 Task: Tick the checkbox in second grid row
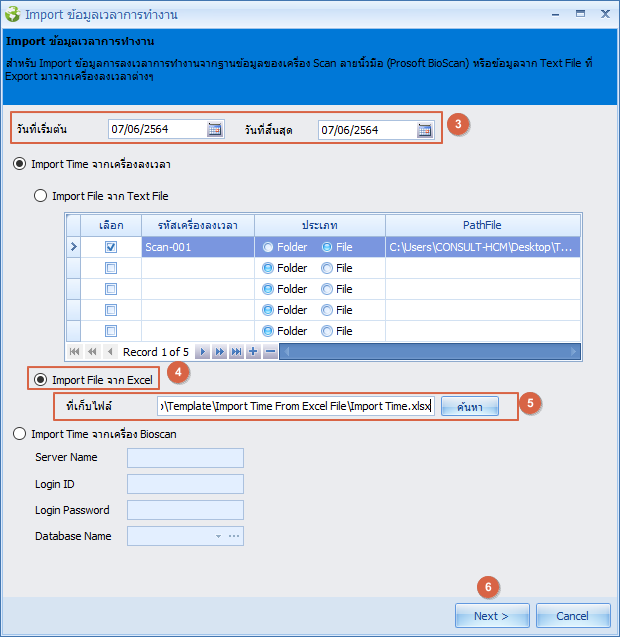pos(111,268)
